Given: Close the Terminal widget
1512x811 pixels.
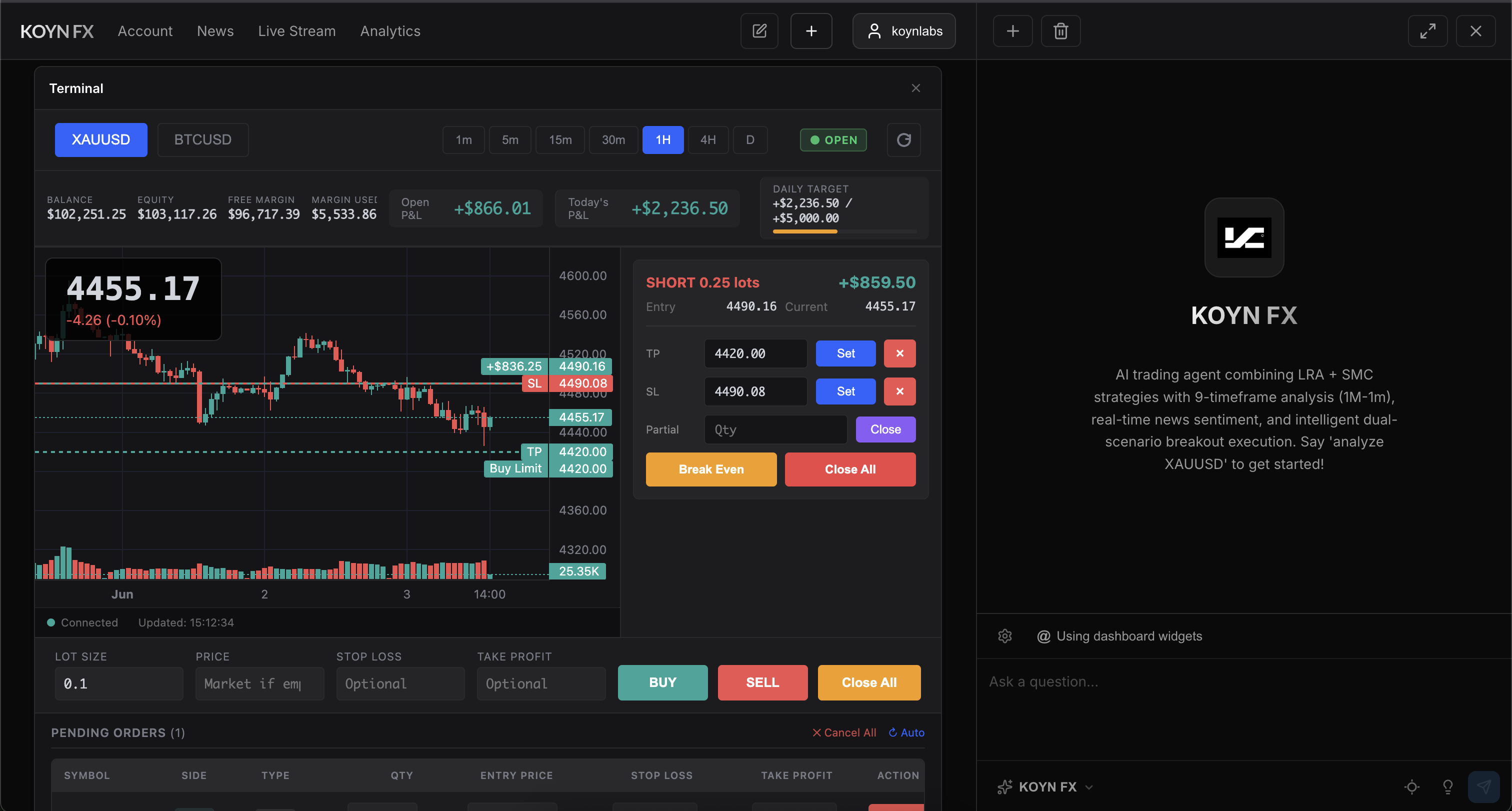Looking at the screenshot, I should (x=915, y=88).
